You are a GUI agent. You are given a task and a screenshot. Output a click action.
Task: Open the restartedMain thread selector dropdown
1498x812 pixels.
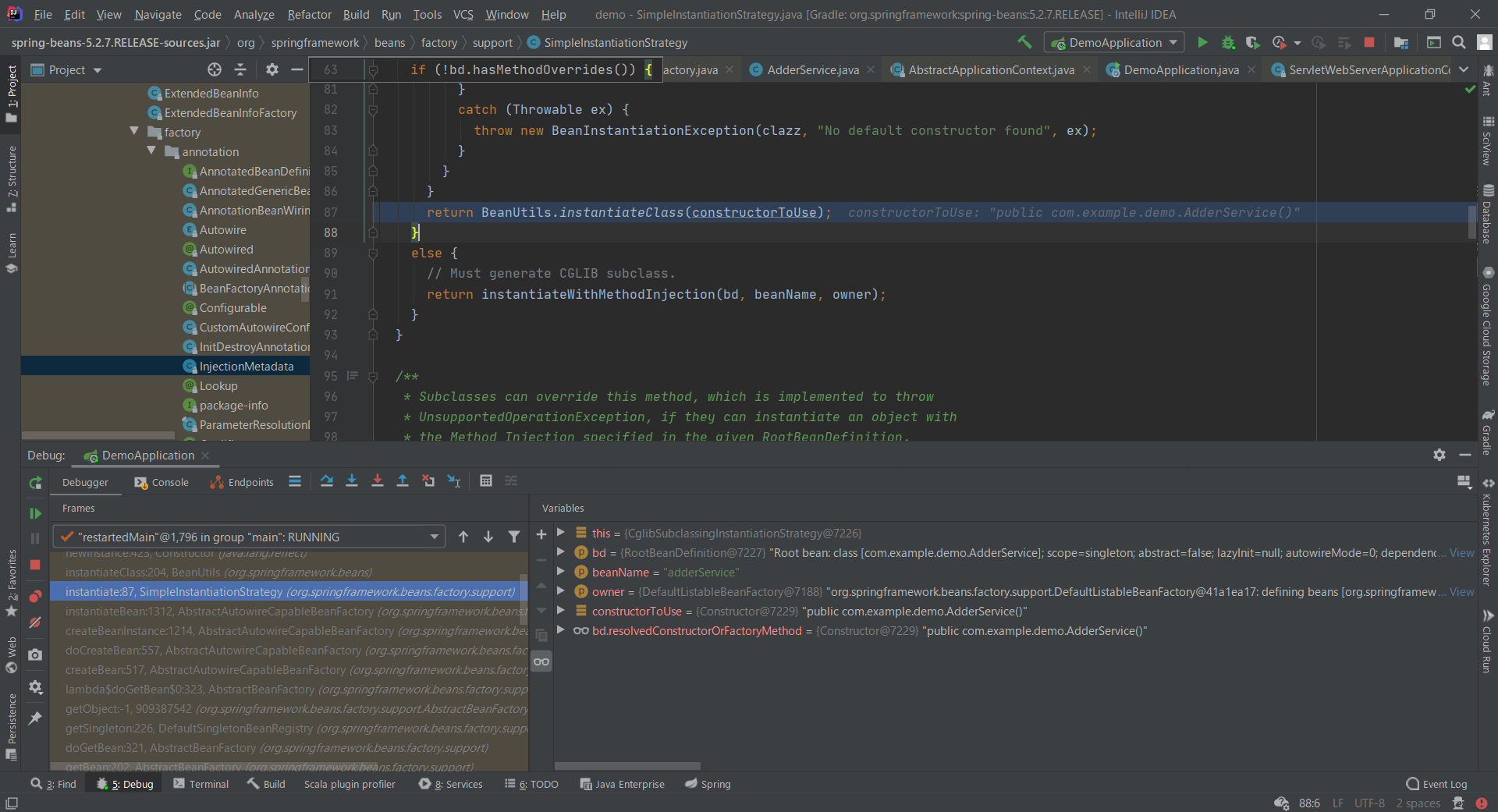click(x=434, y=537)
